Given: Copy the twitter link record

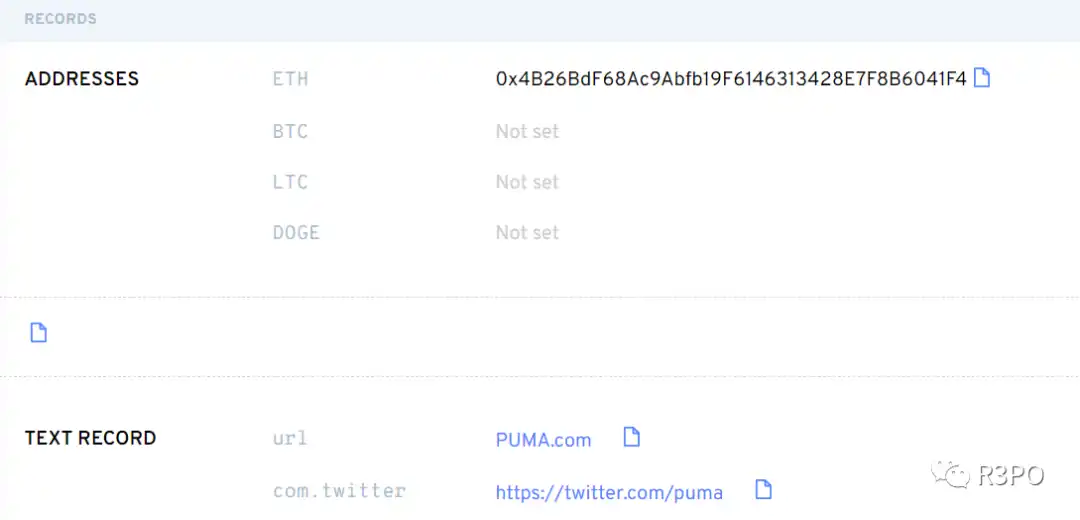Looking at the screenshot, I should [x=763, y=490].
